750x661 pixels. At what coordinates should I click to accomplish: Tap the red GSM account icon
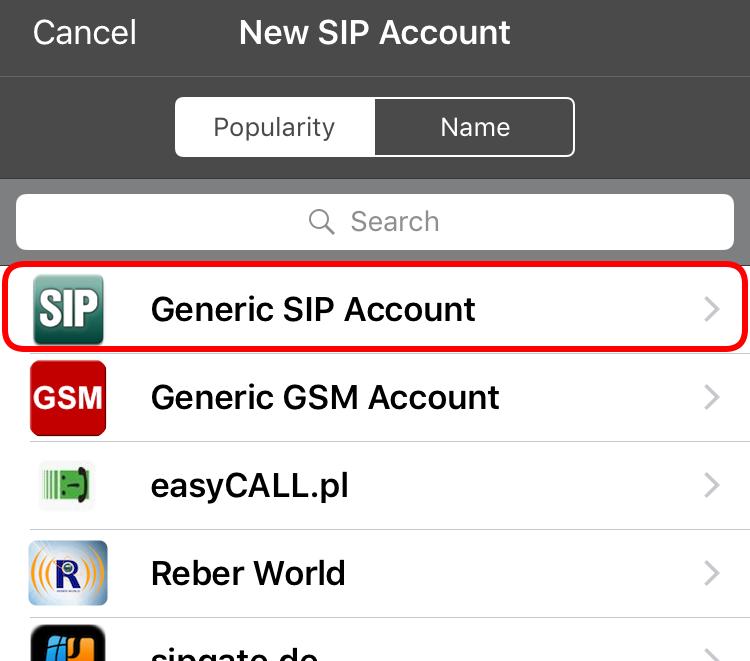[x=68, y=397]
